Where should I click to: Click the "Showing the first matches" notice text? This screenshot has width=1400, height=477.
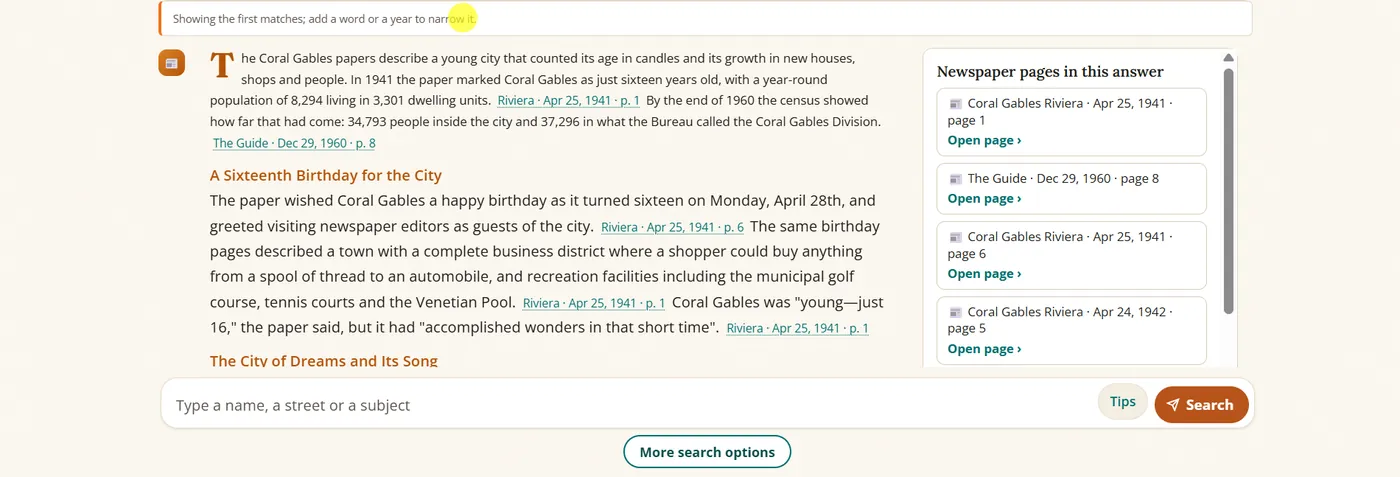click(325, 19)
